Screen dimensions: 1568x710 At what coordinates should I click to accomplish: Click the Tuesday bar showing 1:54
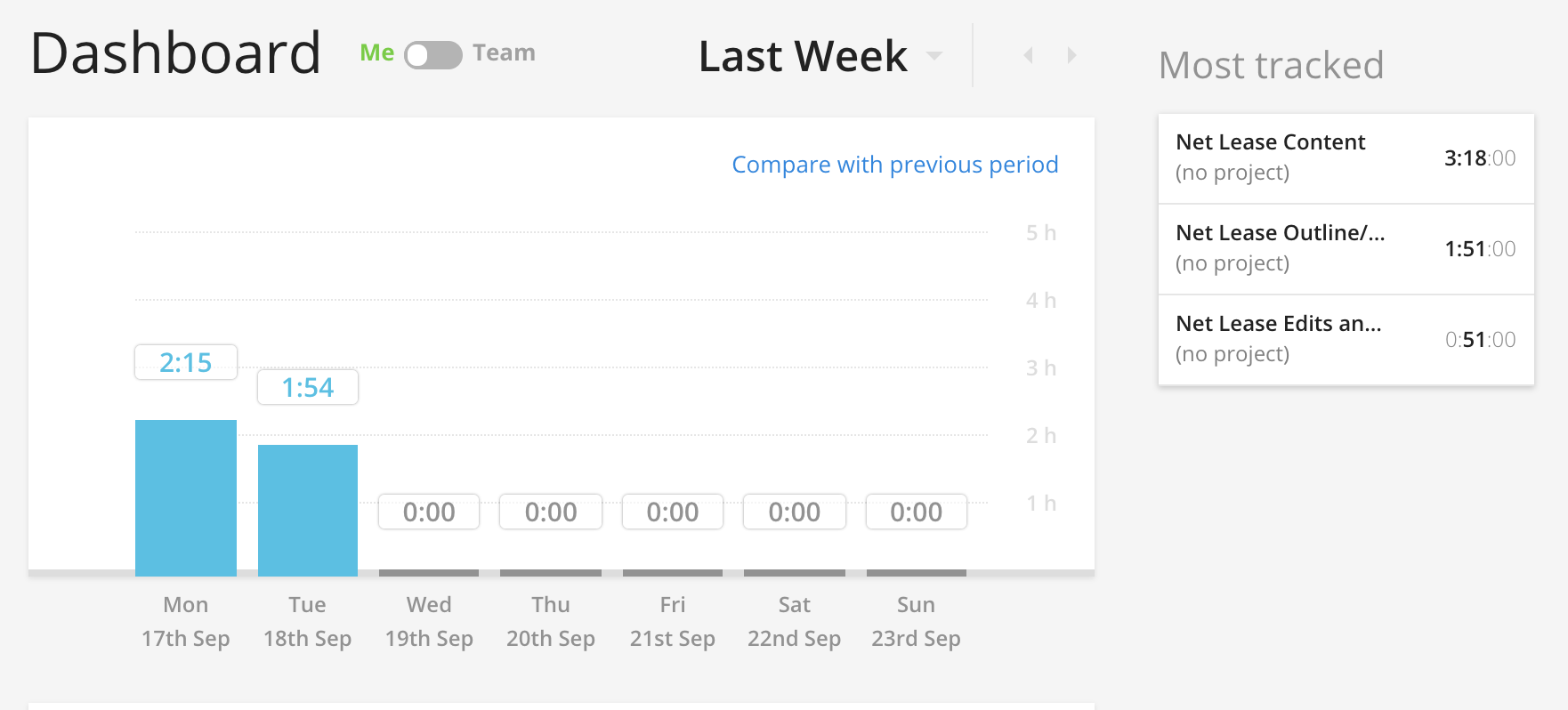click(x=307, y=507)
